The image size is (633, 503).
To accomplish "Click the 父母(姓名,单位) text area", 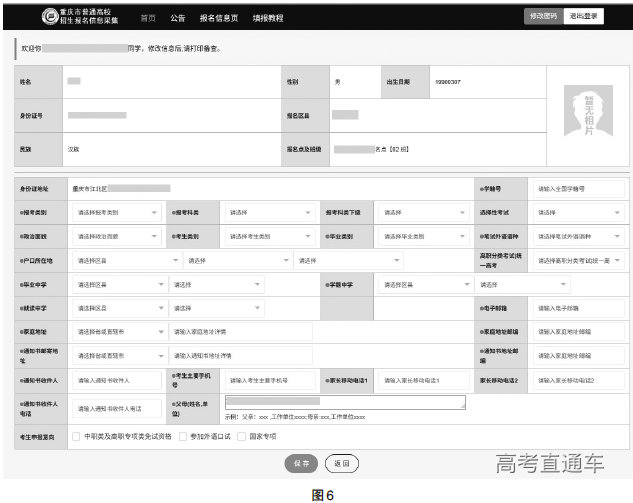I will 345,402.
